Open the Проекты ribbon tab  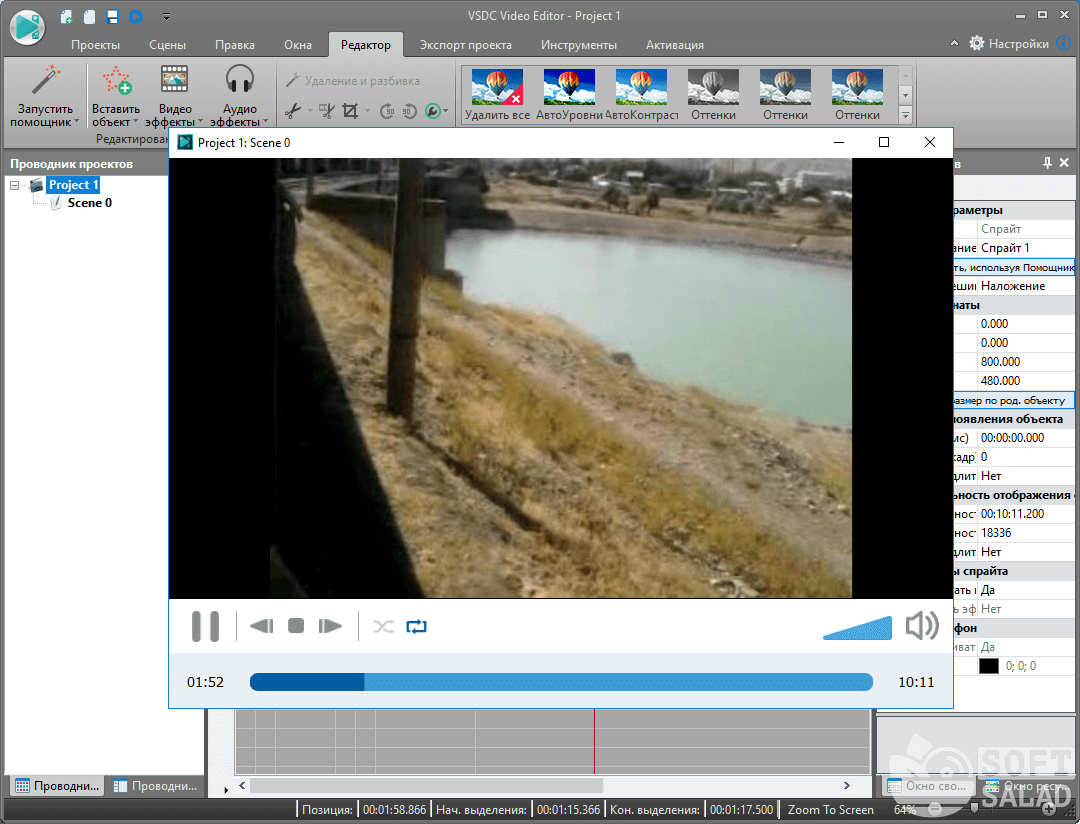coord(95,45)
